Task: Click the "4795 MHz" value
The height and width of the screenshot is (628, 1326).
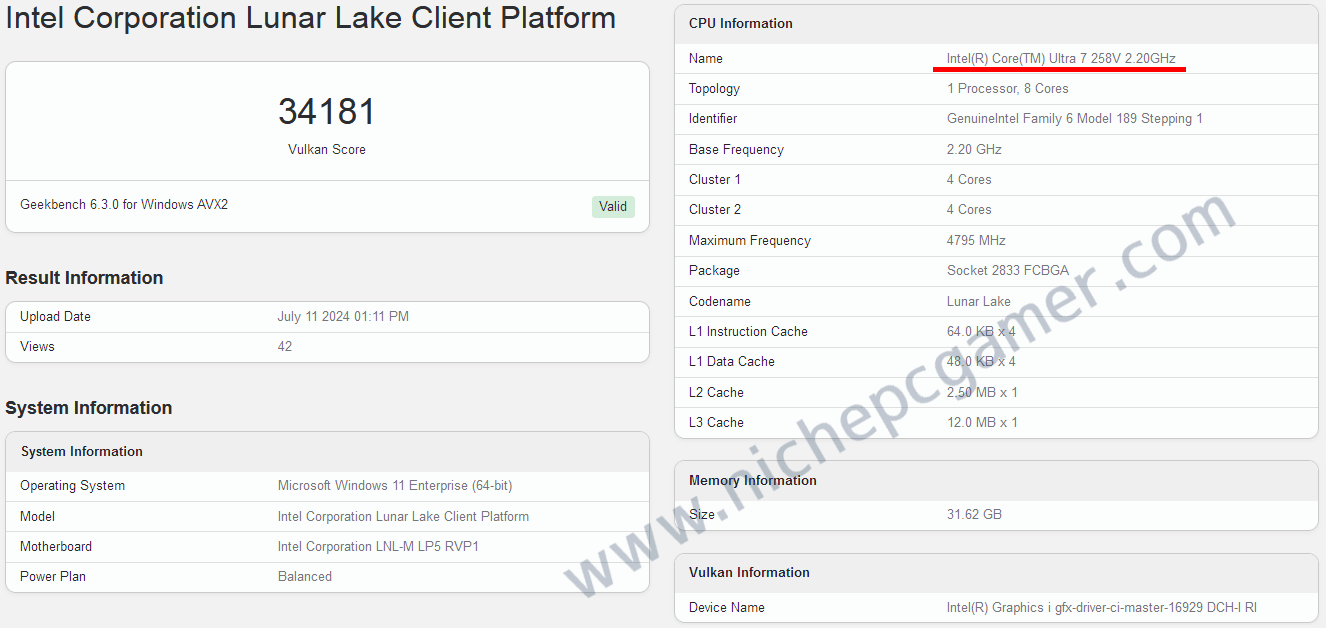Action: [976, 241]
